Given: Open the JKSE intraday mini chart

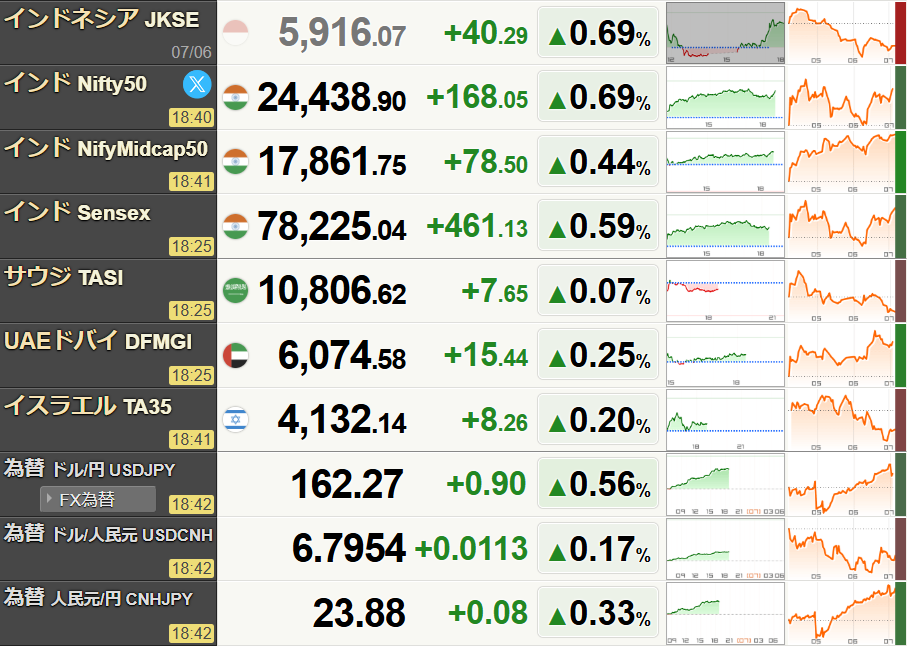Looking at the screenshot, I should pos(725,33).
